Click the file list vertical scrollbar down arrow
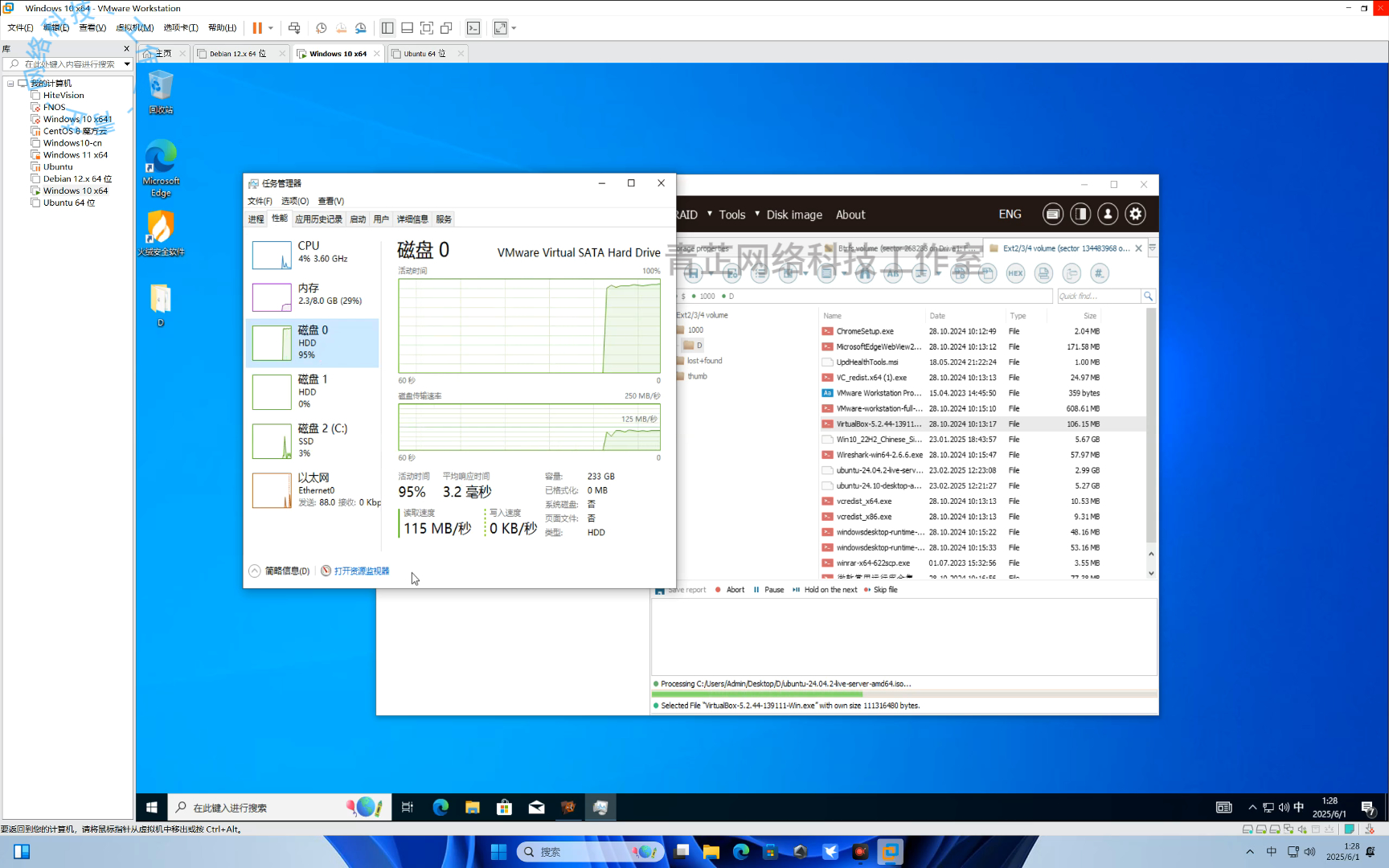The width and height of the screenshot is (1389, 868). coord(1151,573)
